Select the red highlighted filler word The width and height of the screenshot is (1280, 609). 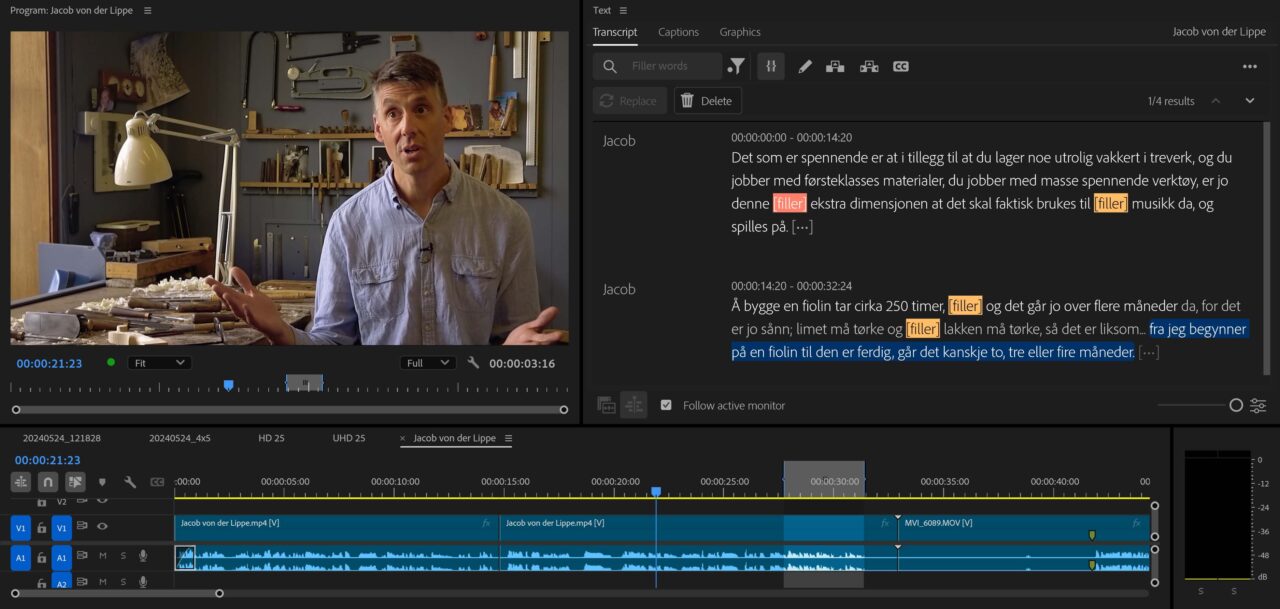(789, 203)
